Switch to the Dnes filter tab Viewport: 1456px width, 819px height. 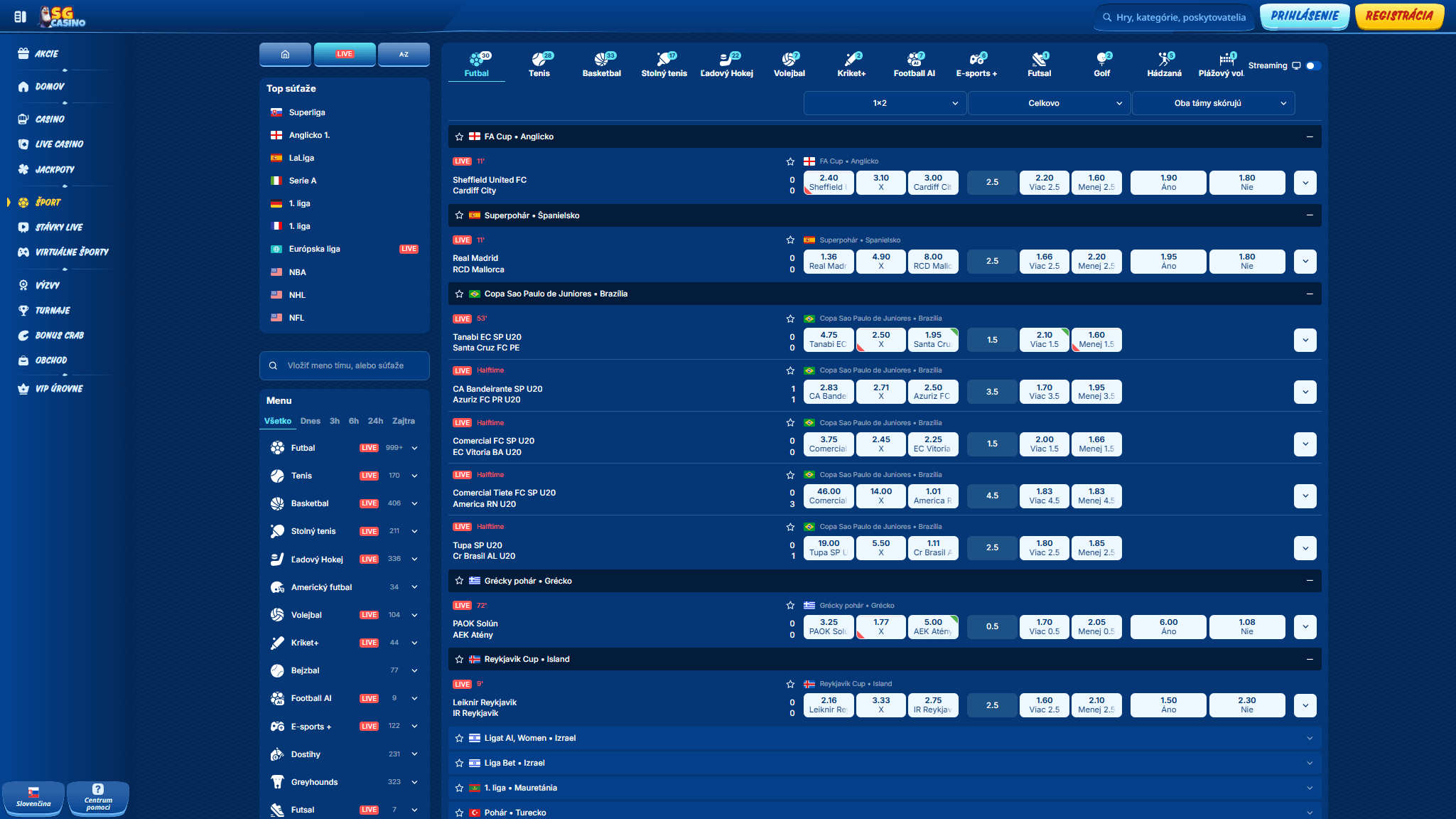coord(310,421)
